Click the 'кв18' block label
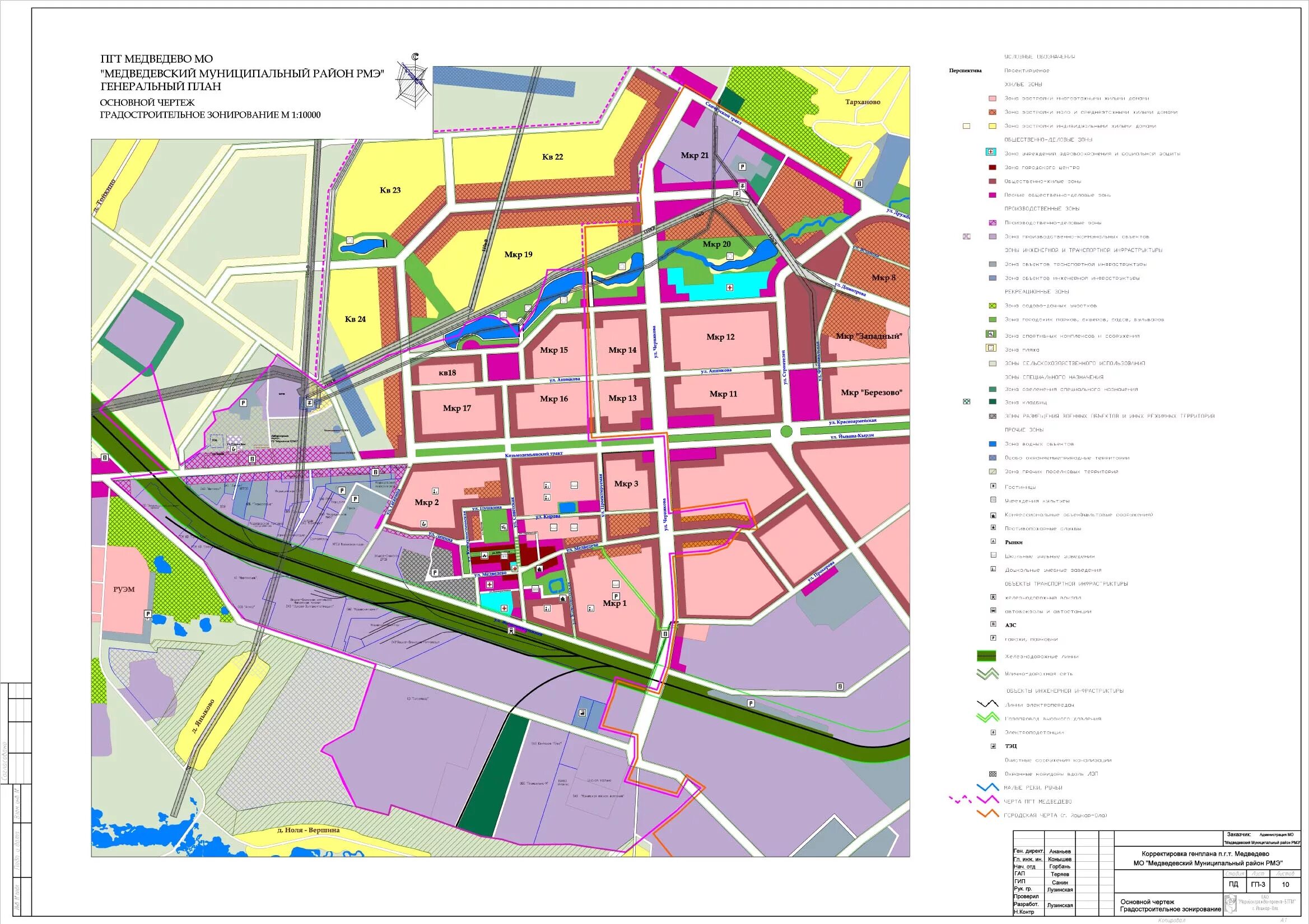Viewport: 1309px width, 924px height. pyautogui.click(x=448, y=373)
